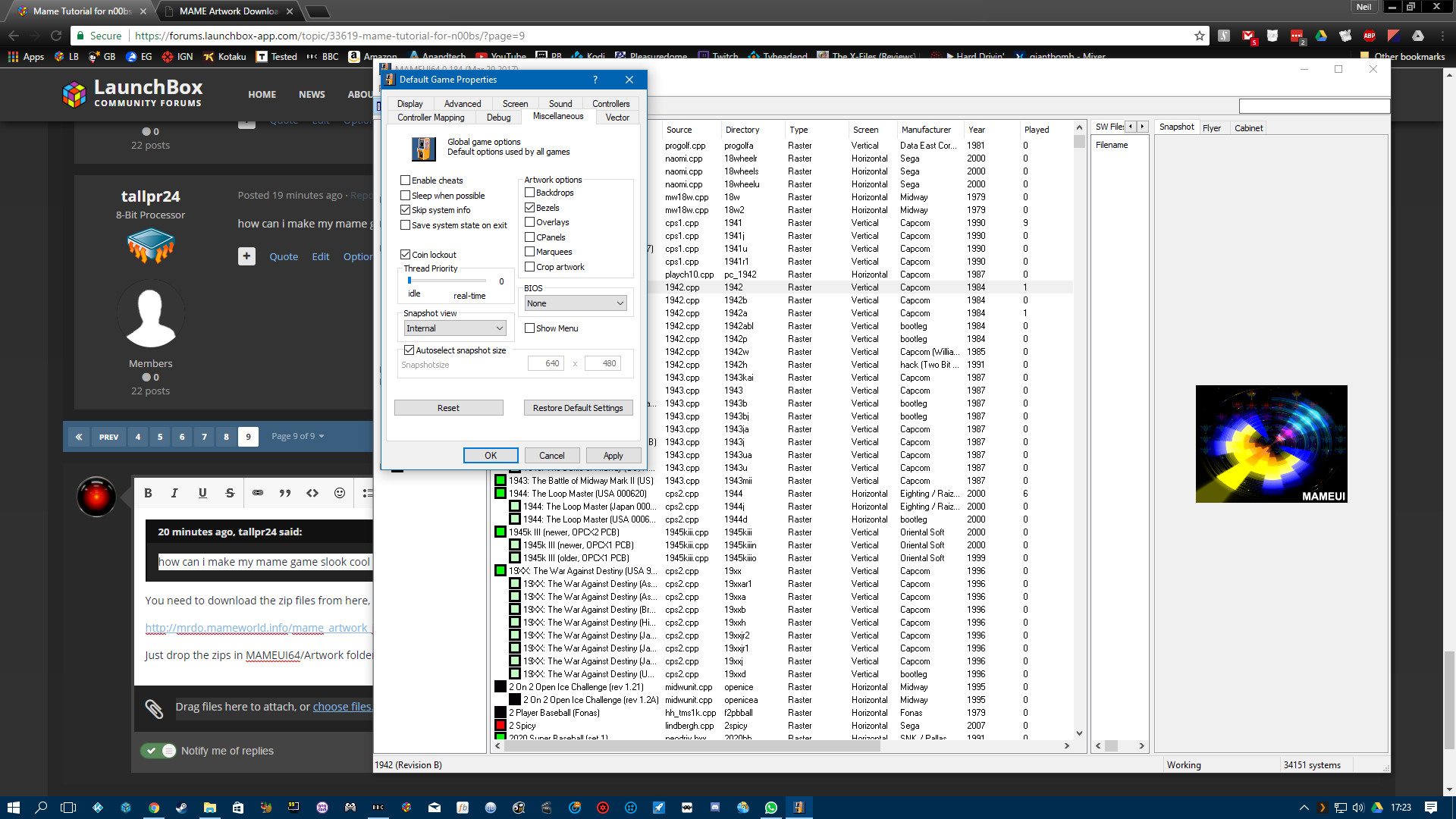
Task: Click the plus multiquote icon beside Quote
Action: [246, 256]
